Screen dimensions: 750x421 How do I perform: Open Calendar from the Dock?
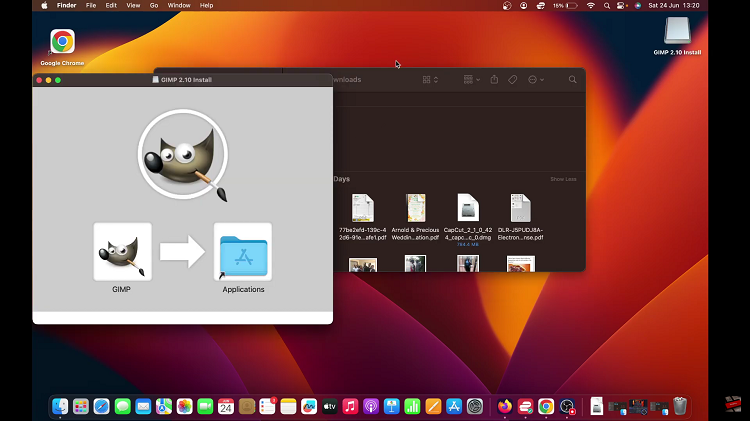pyautogui.click(x=226, y=407)
